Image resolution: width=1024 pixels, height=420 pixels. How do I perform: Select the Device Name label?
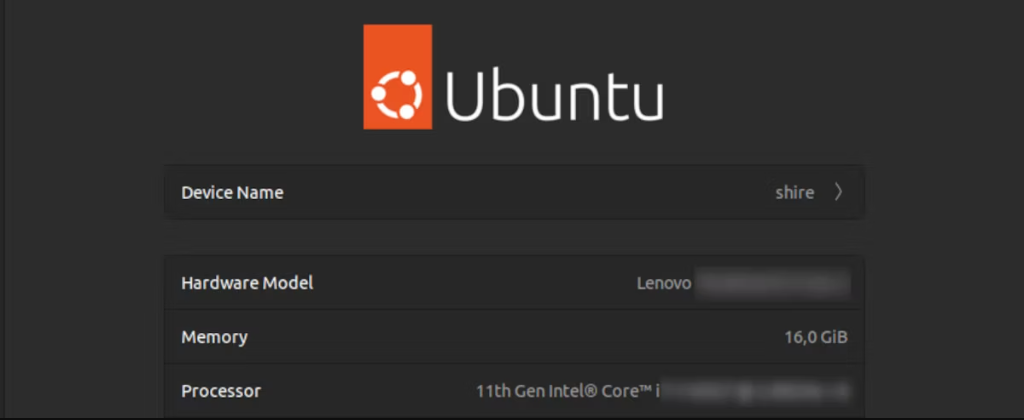pos(232,192)
